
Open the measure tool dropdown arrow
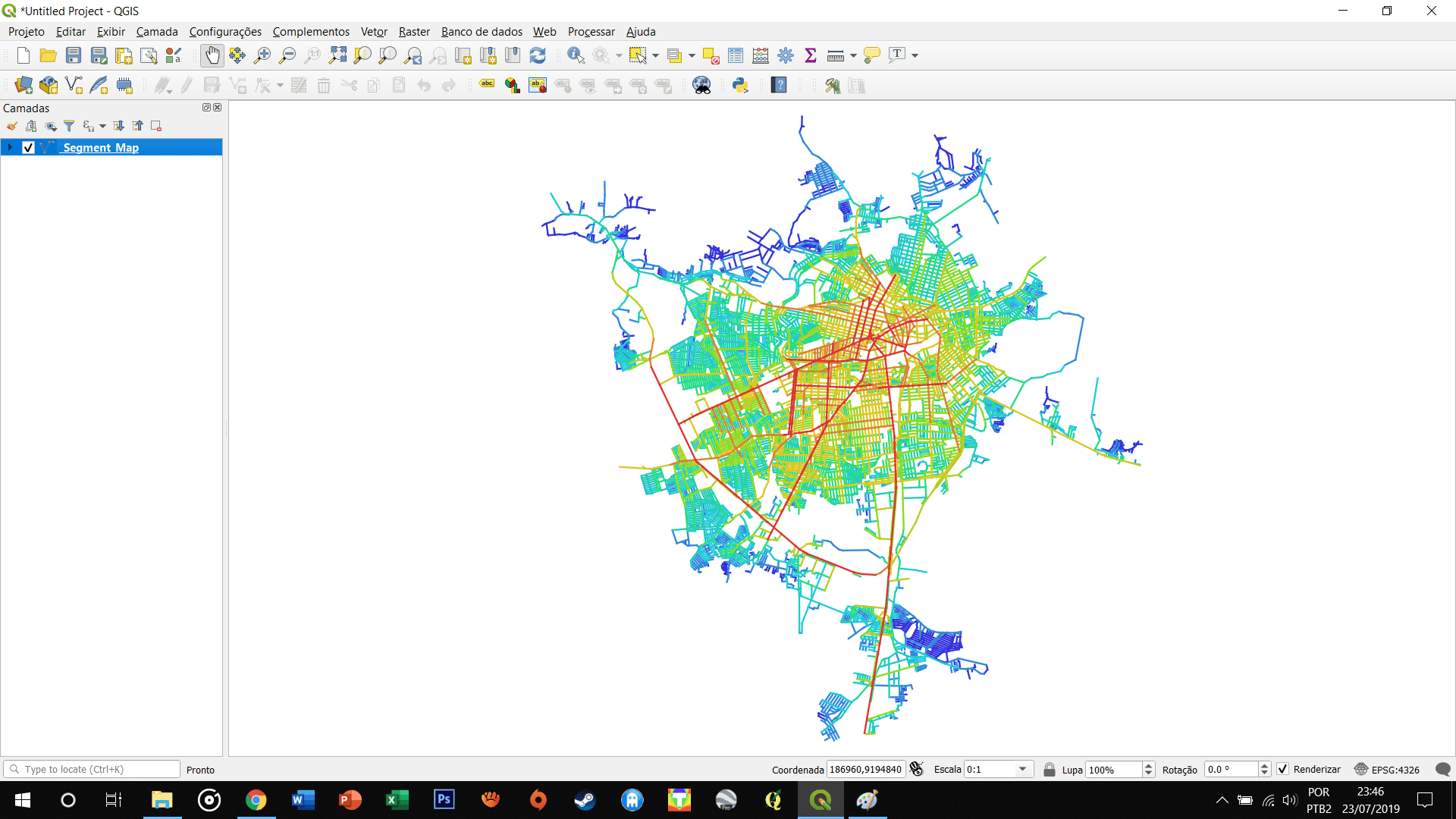(x=852, y=55)
